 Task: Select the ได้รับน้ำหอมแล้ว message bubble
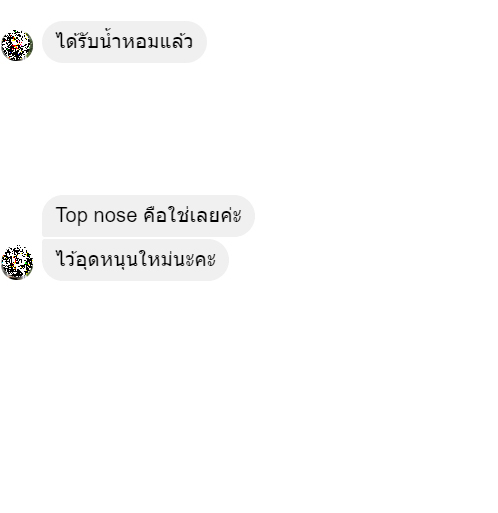(124, 42)
